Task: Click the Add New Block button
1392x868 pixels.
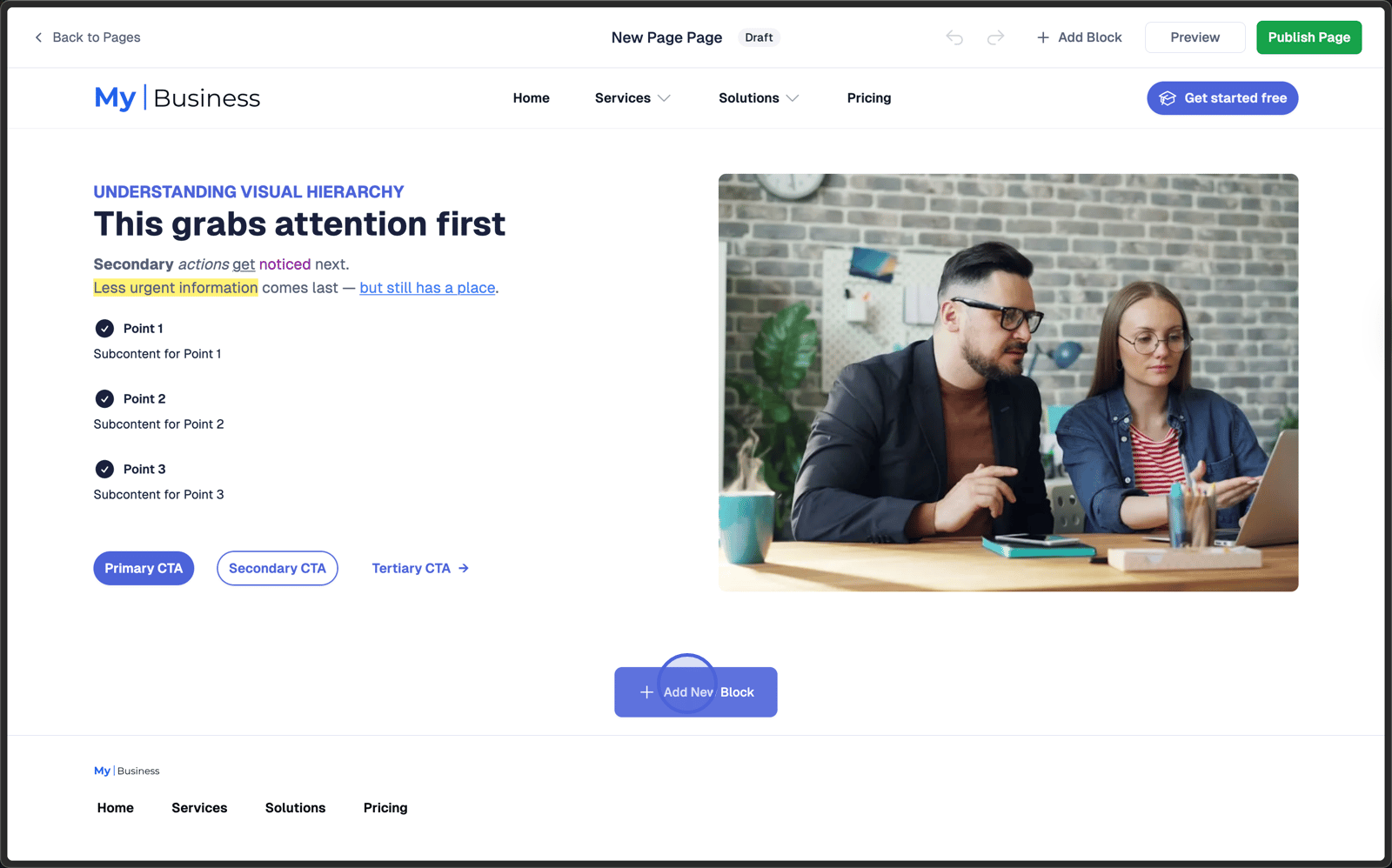Action: tap(695, 692)
